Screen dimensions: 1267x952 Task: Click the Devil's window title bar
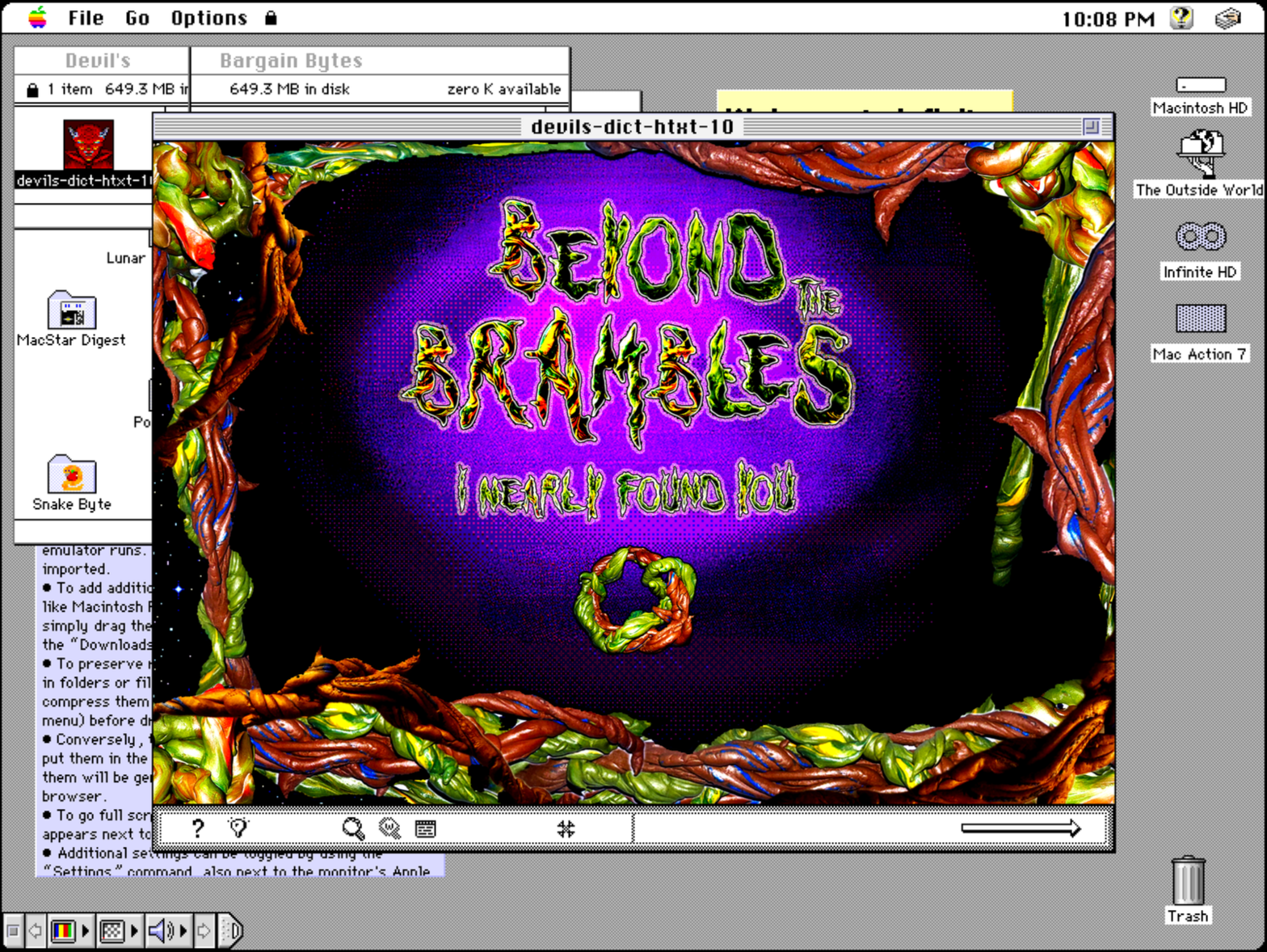pos(102,61)
